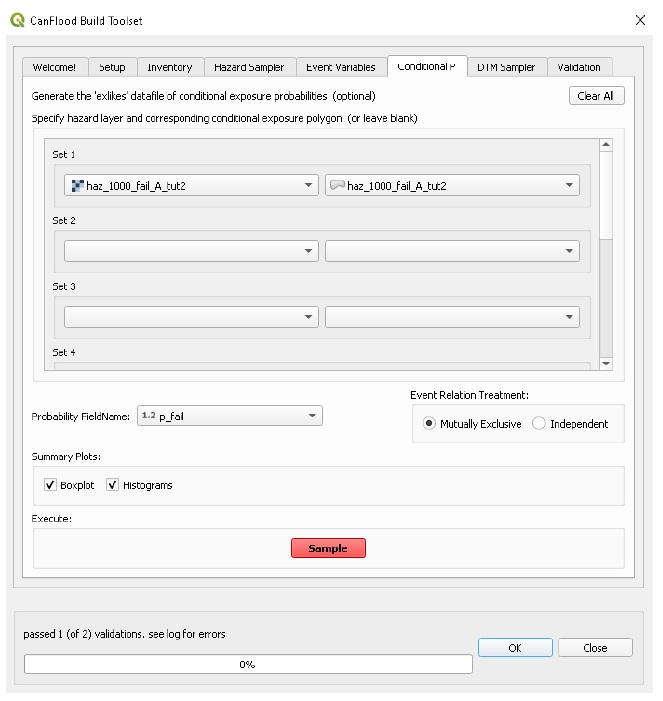The image size is (663, 701).
Task: Open the Event Variables tab
Action: 341,68
